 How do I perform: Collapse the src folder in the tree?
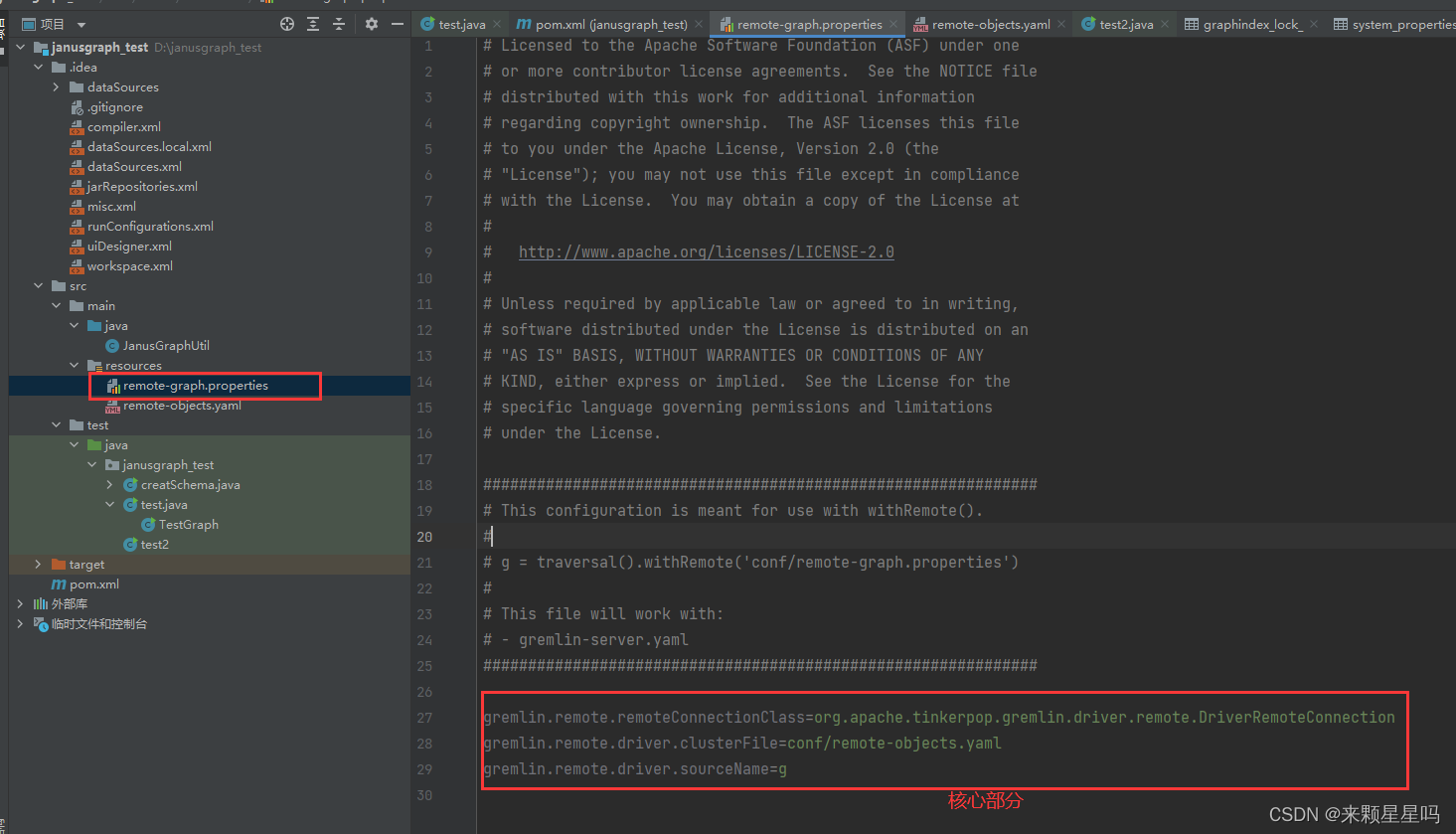(40, 285)
